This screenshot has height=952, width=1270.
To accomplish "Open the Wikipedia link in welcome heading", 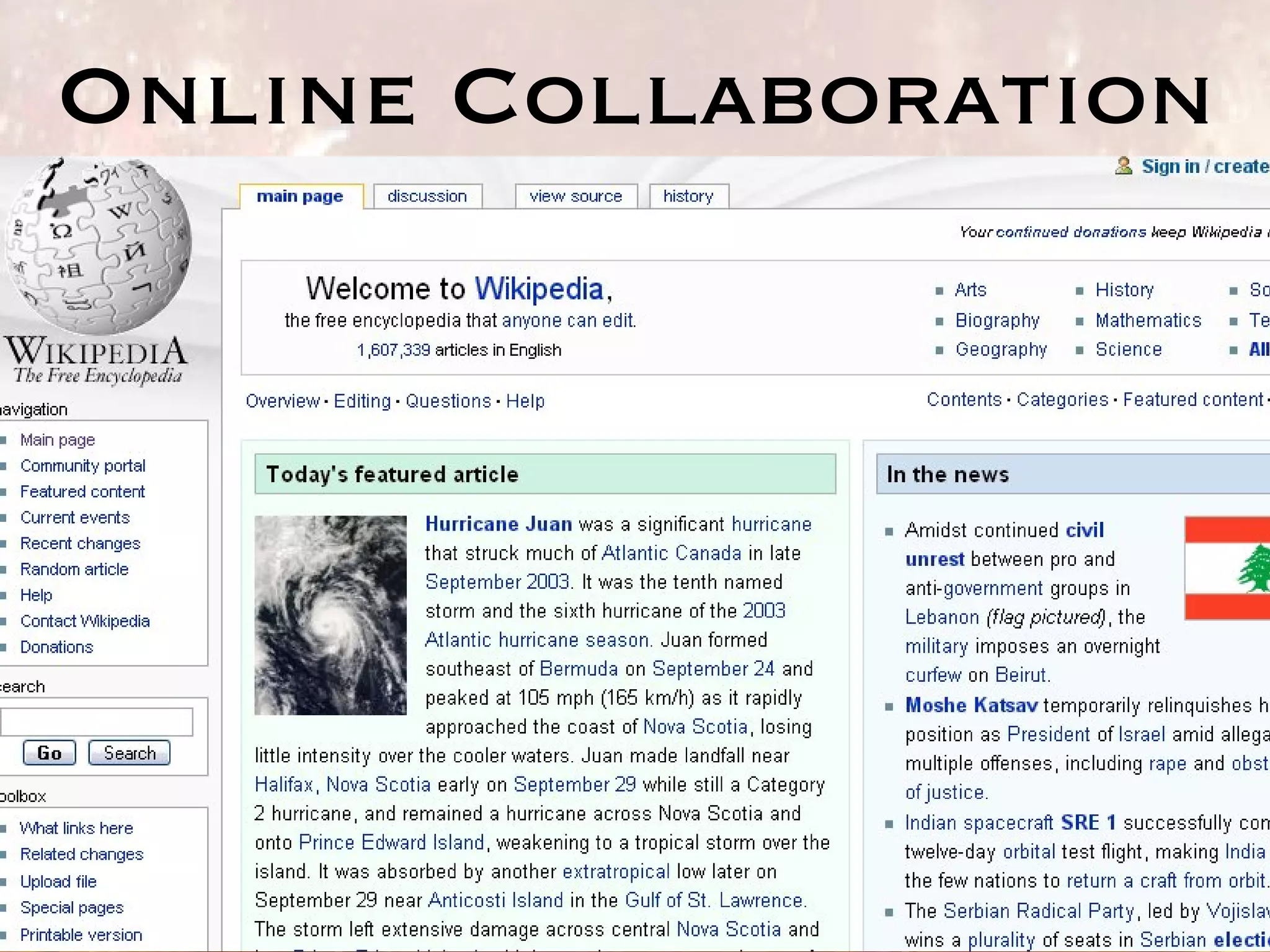I will pyautogui.click(x=539, y=289).
